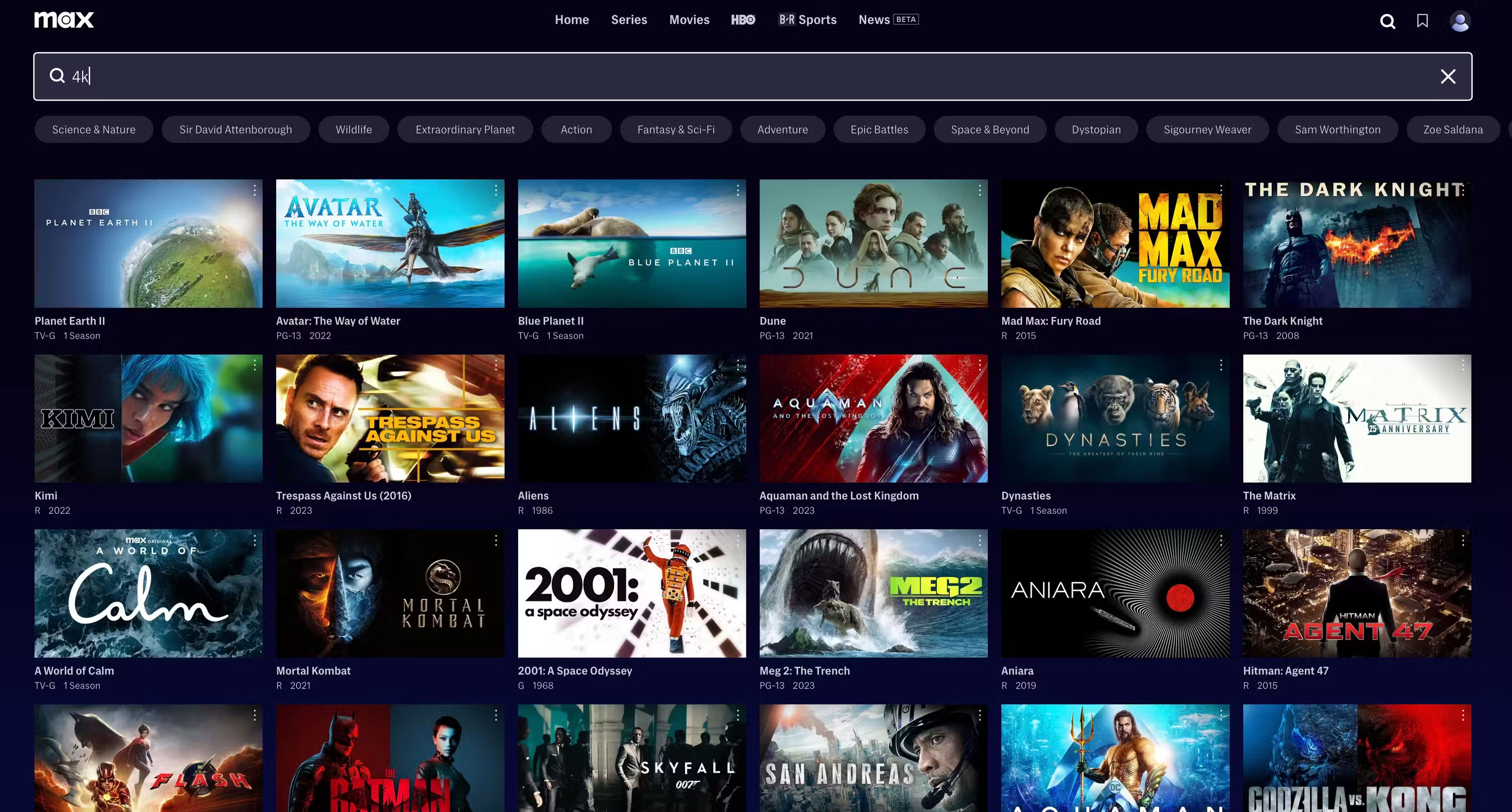Clear the search field using the X icon
Viewport: 1512px width, 812px height.
(1448, 76)
